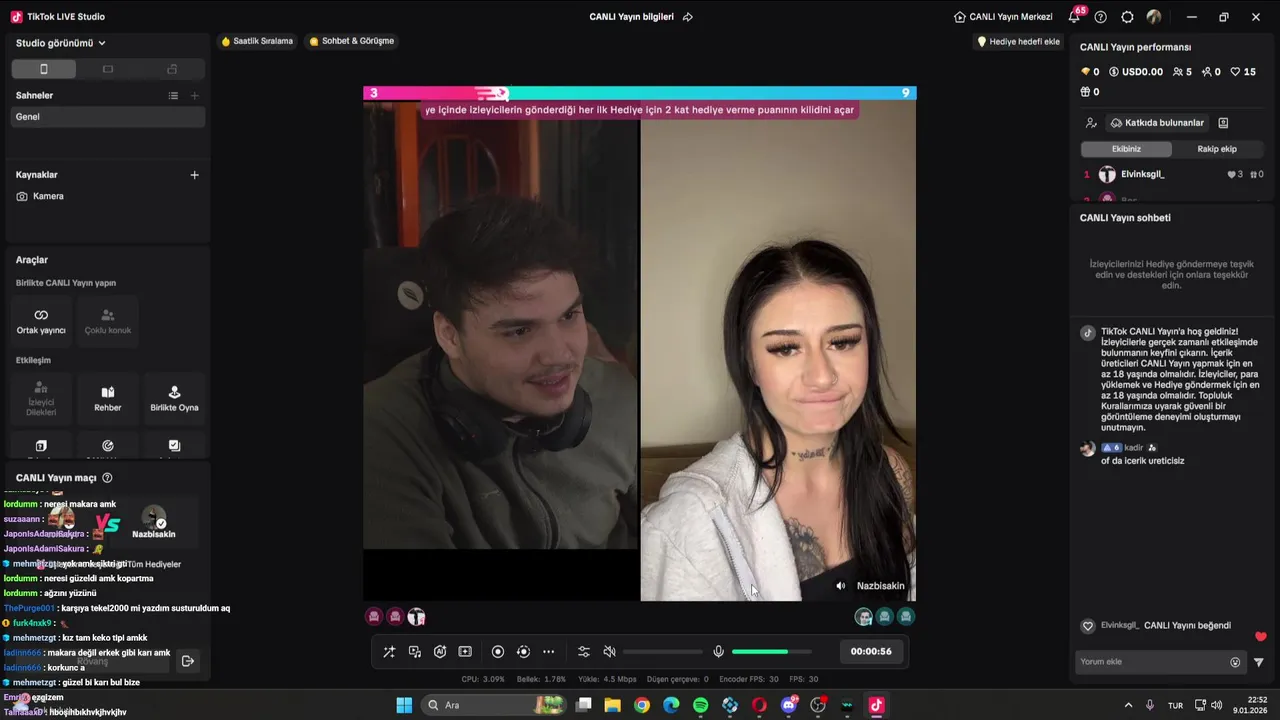The width and height of the screenshot is (1280, 720).
Task: Click the diamonds count in performance panel
Action: (1090, 72)
